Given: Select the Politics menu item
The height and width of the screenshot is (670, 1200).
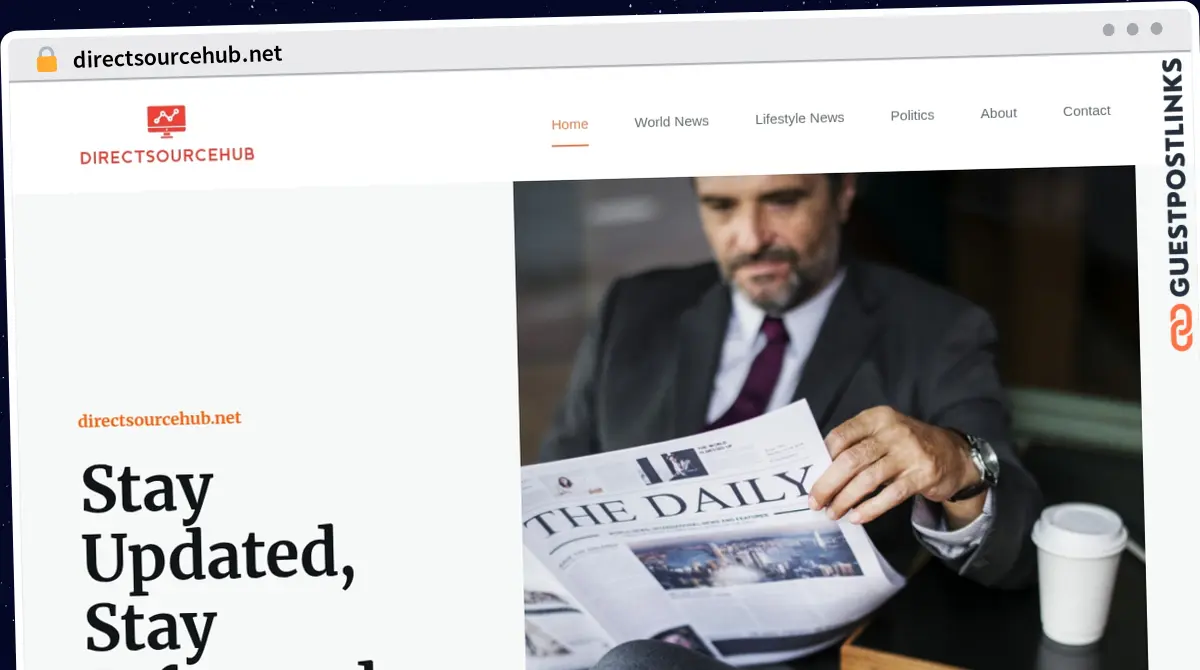Looking at the screenshot, I should [912, 115].
